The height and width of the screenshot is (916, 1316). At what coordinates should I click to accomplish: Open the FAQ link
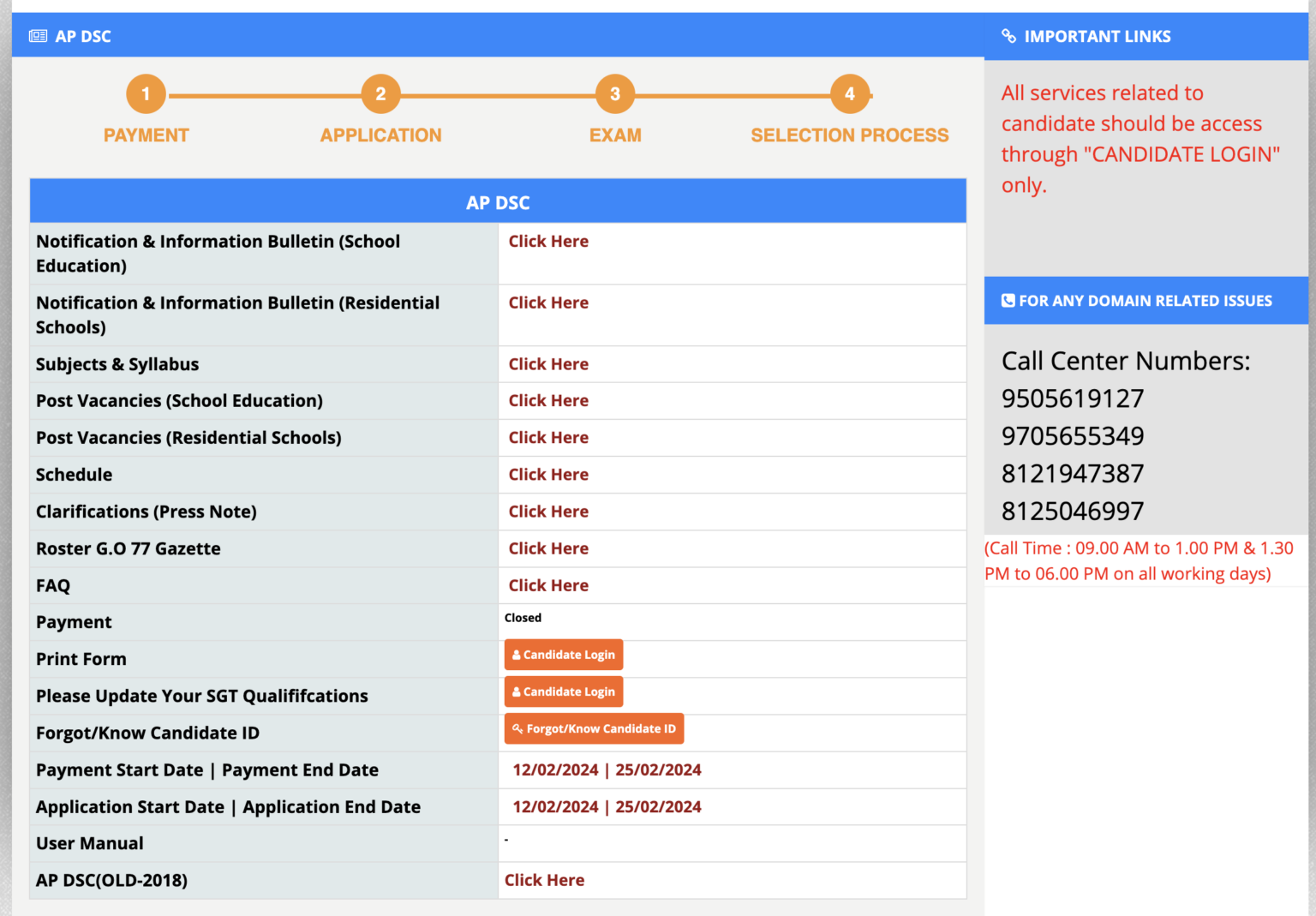(x=548, y=585)
